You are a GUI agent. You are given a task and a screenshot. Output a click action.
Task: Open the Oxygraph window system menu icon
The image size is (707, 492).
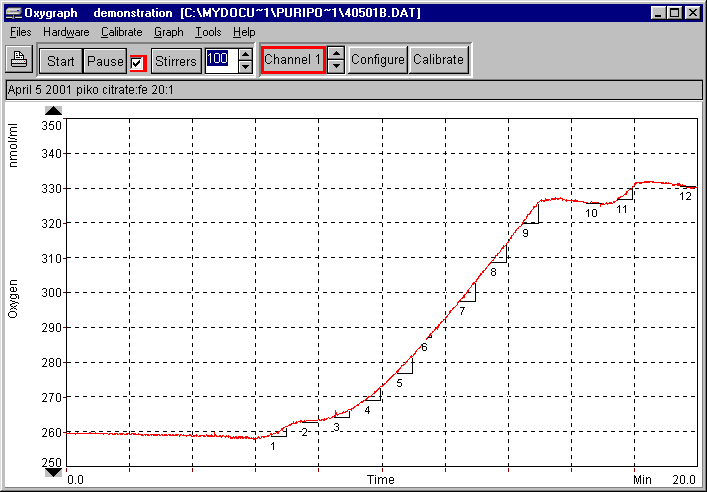click(13, 13)
